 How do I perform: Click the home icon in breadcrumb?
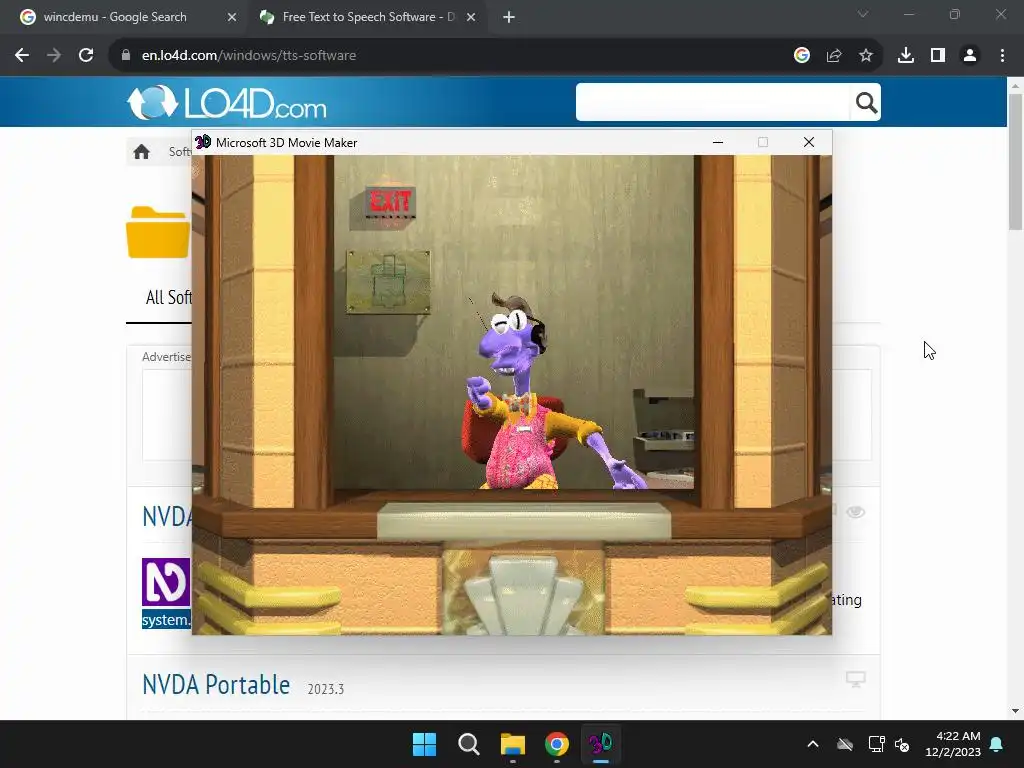pos(142,152)
